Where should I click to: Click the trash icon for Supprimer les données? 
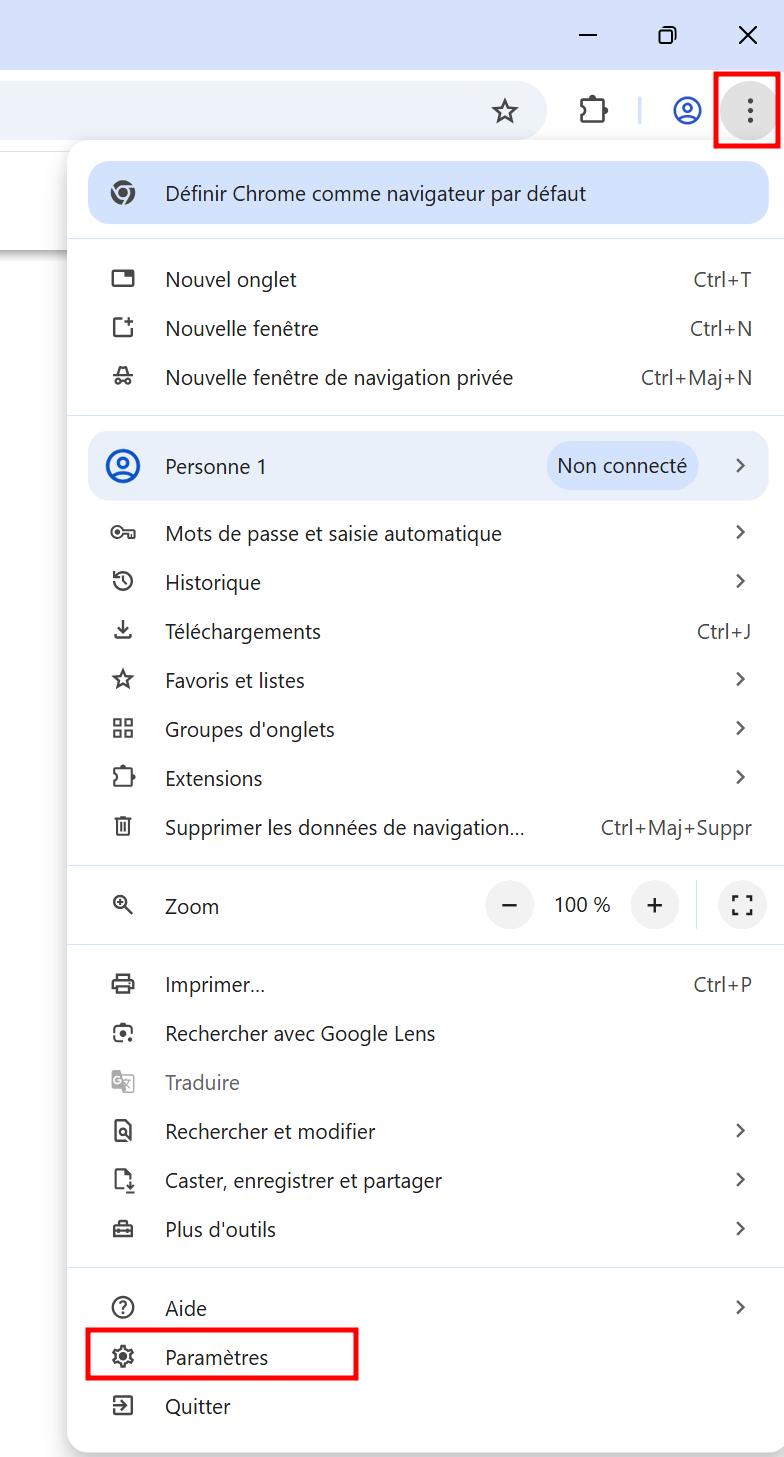(x=123, y=827)
